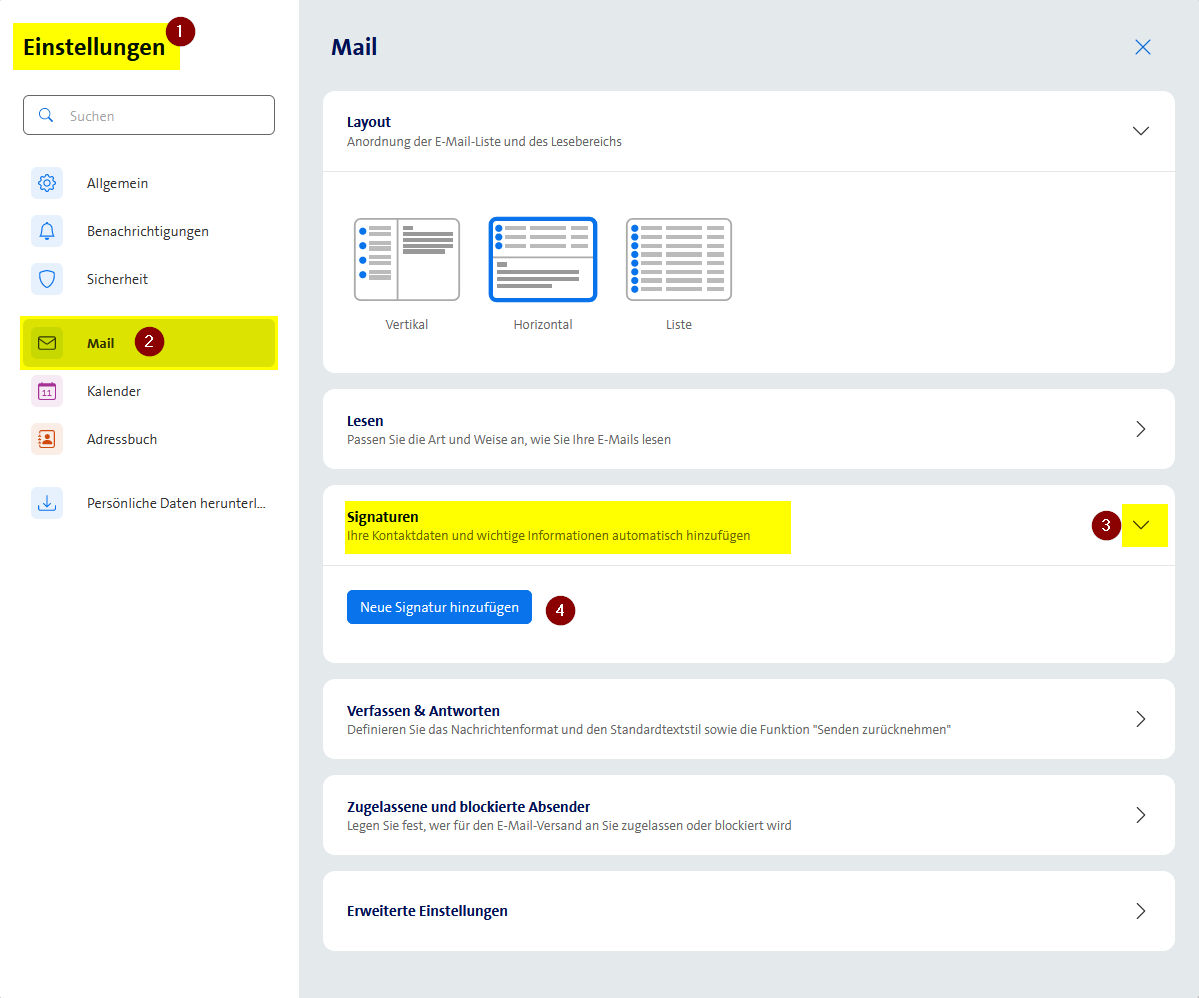Select the Horizontal layout option
Screen dimensions: 1199x998
point(543,260)
